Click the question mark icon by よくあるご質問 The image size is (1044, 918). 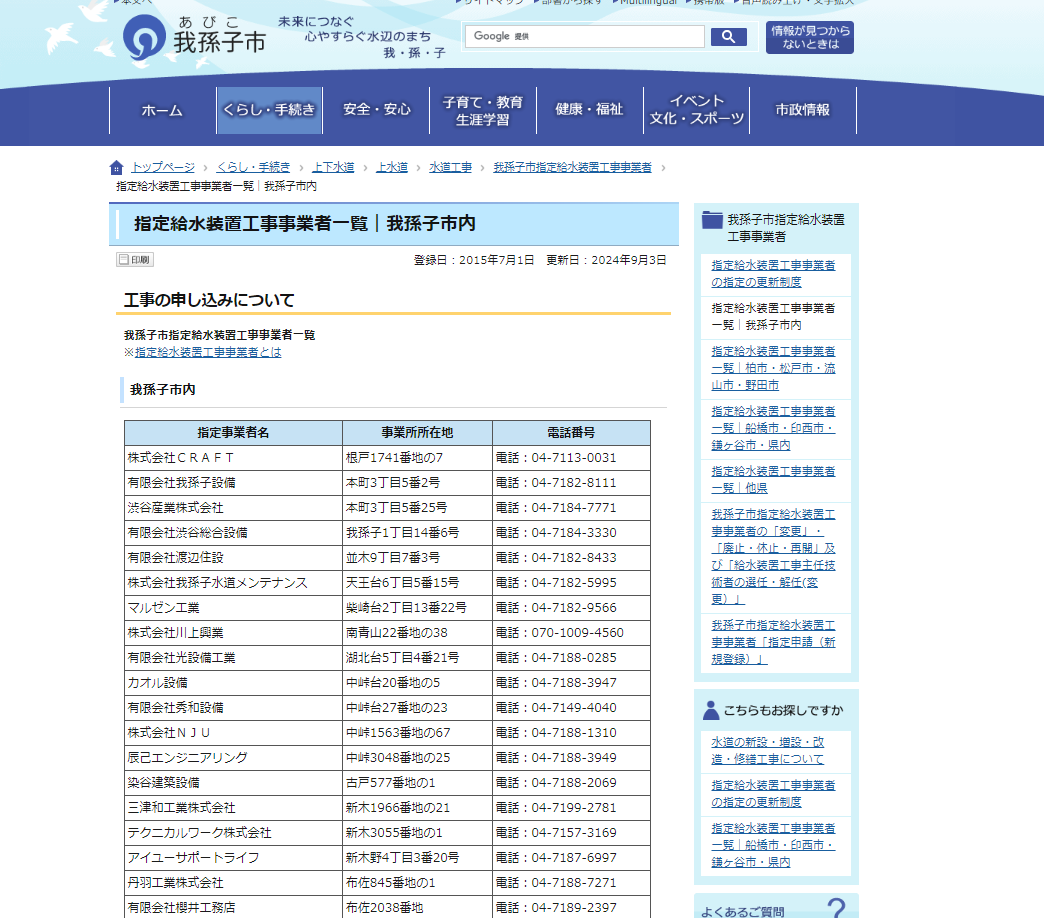[x=836, y=908]
